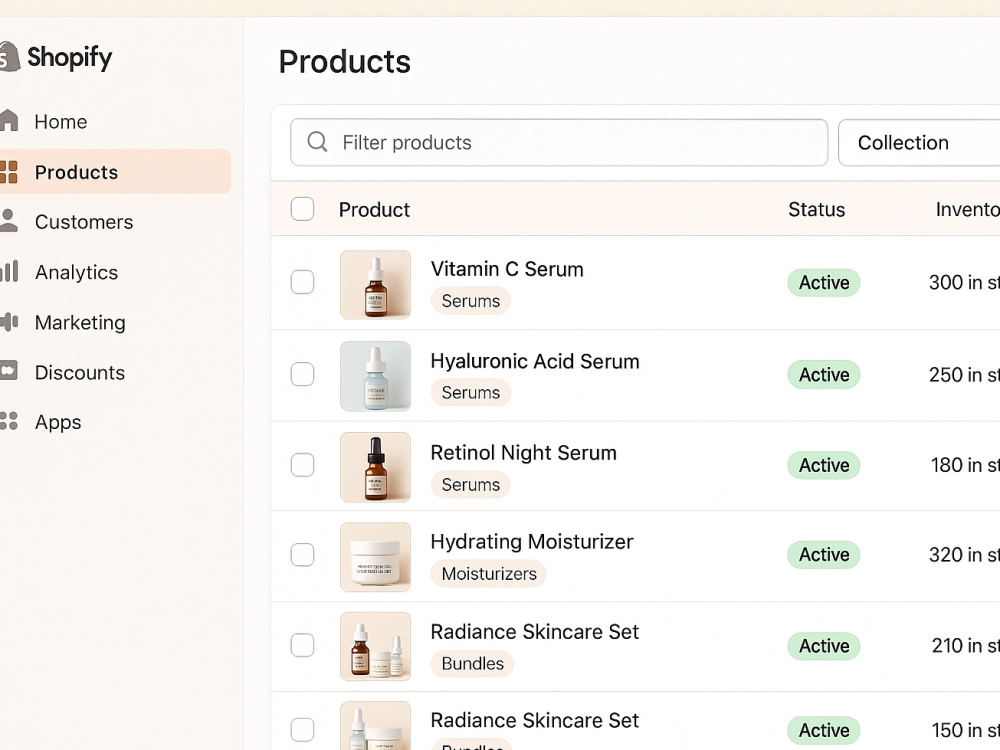Click the 180 in stock inventory cell
This screenshot has height=750, width=1000.
(x=965, y=465)
